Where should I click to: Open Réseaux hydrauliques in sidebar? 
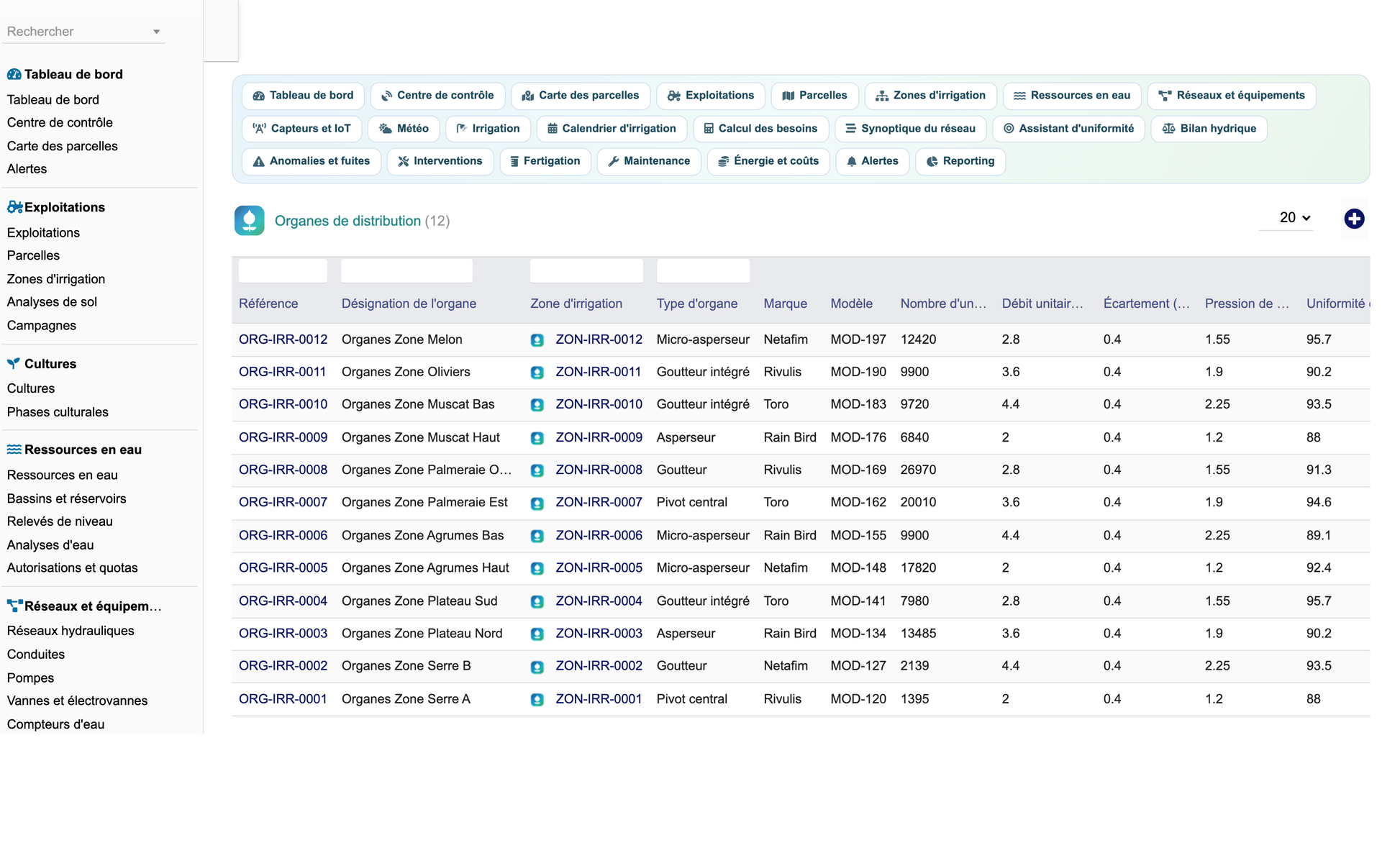(x=71, y=631)
